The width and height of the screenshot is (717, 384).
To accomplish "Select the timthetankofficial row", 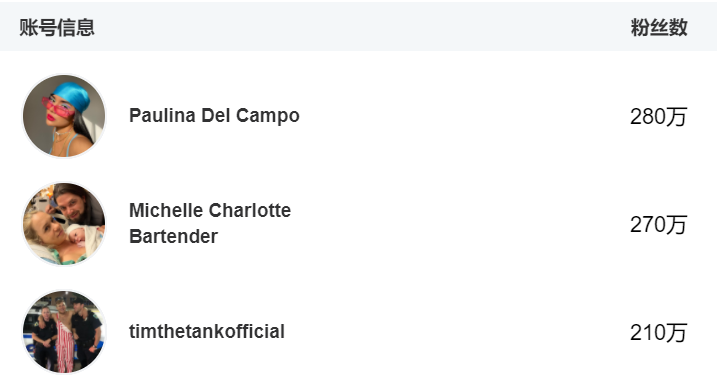I will pyautogui.click(x=358, y=332).
